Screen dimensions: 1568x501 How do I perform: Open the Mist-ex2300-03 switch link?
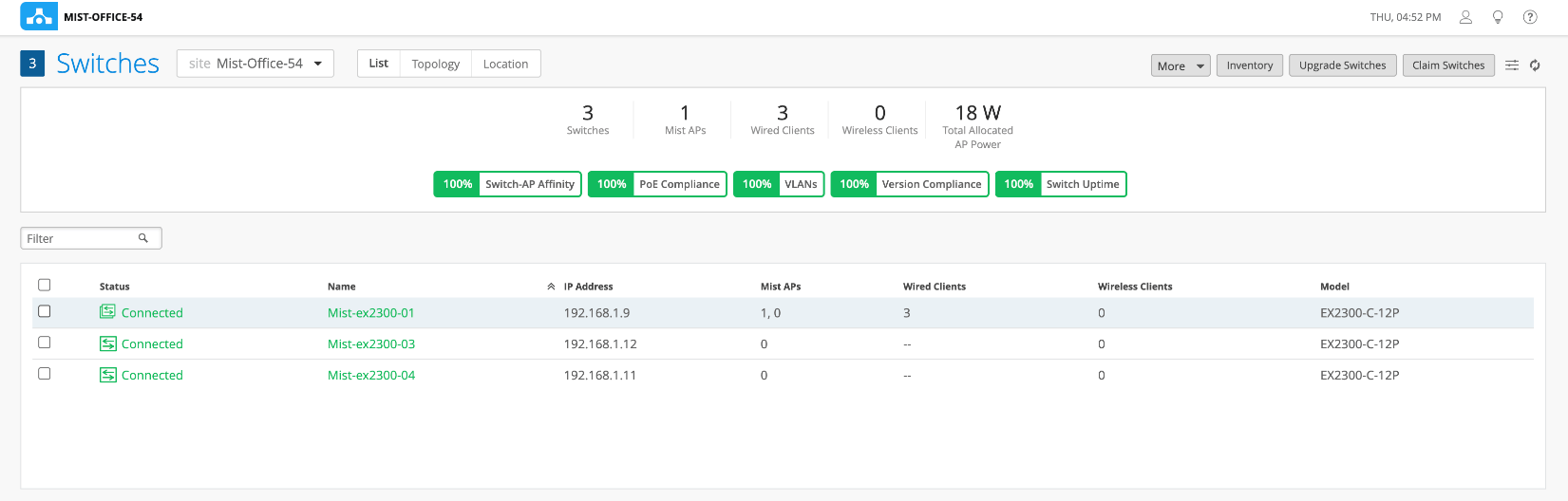coord(371,344)
